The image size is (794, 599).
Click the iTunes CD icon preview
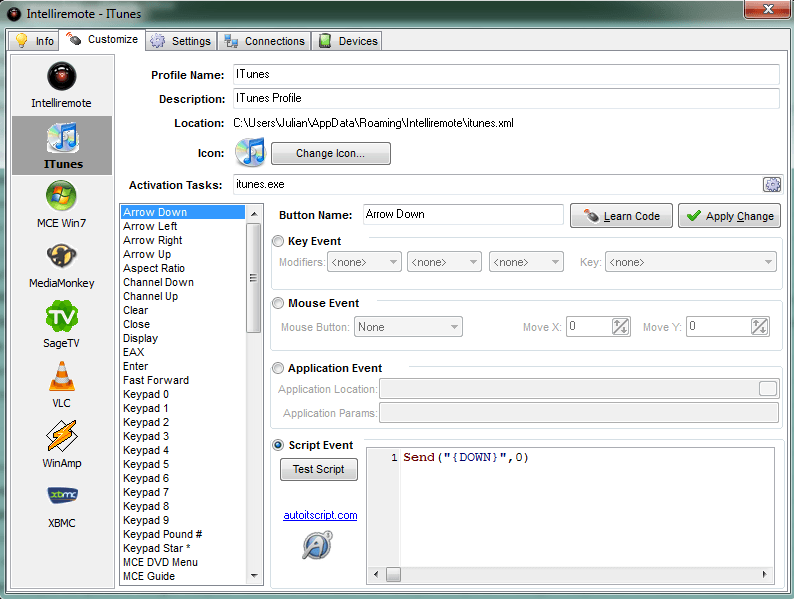coord(250,152)
